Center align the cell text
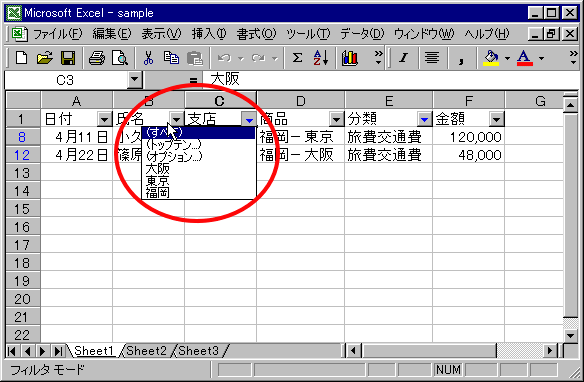584x382 pixels. click(432, 58)
